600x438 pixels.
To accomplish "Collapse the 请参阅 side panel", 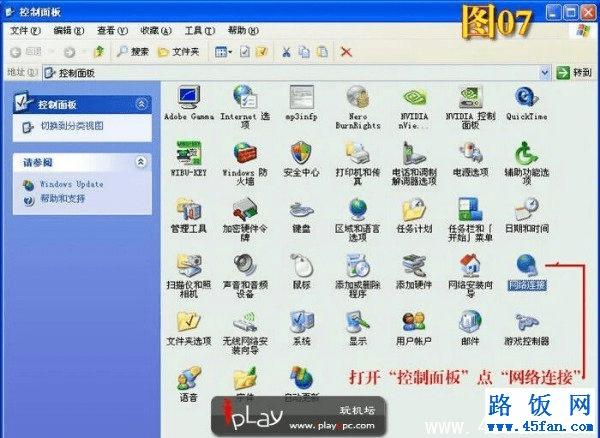I will (x=141, y=163).
